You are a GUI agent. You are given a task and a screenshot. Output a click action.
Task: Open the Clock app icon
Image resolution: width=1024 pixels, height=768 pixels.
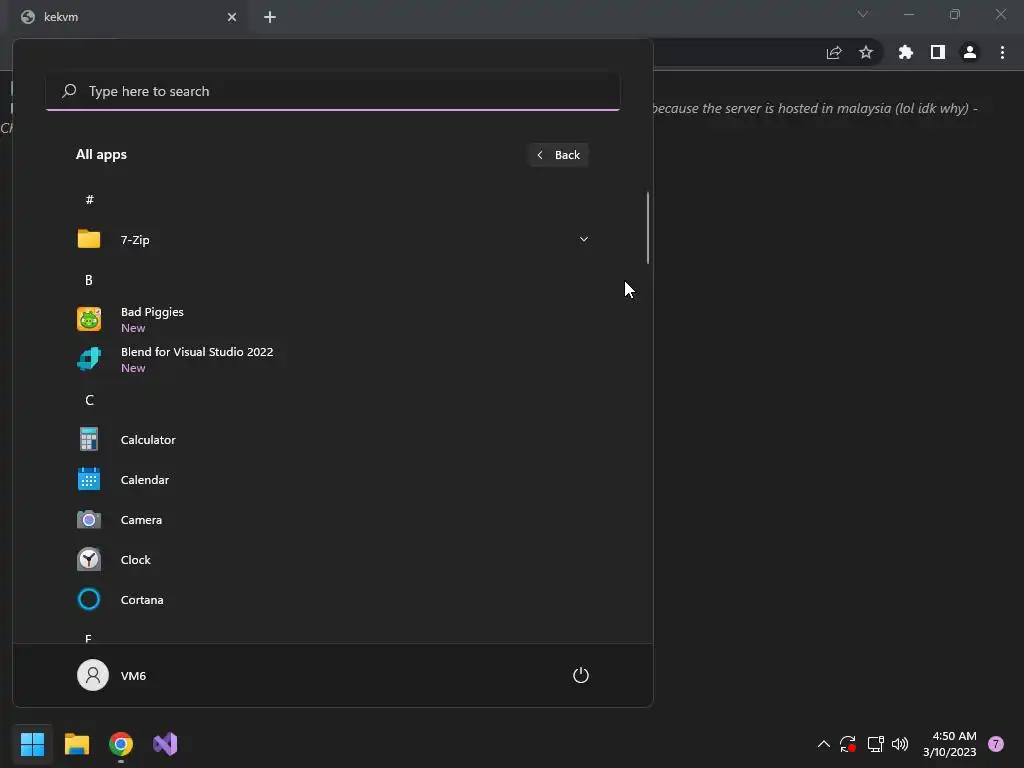point(89,560)
